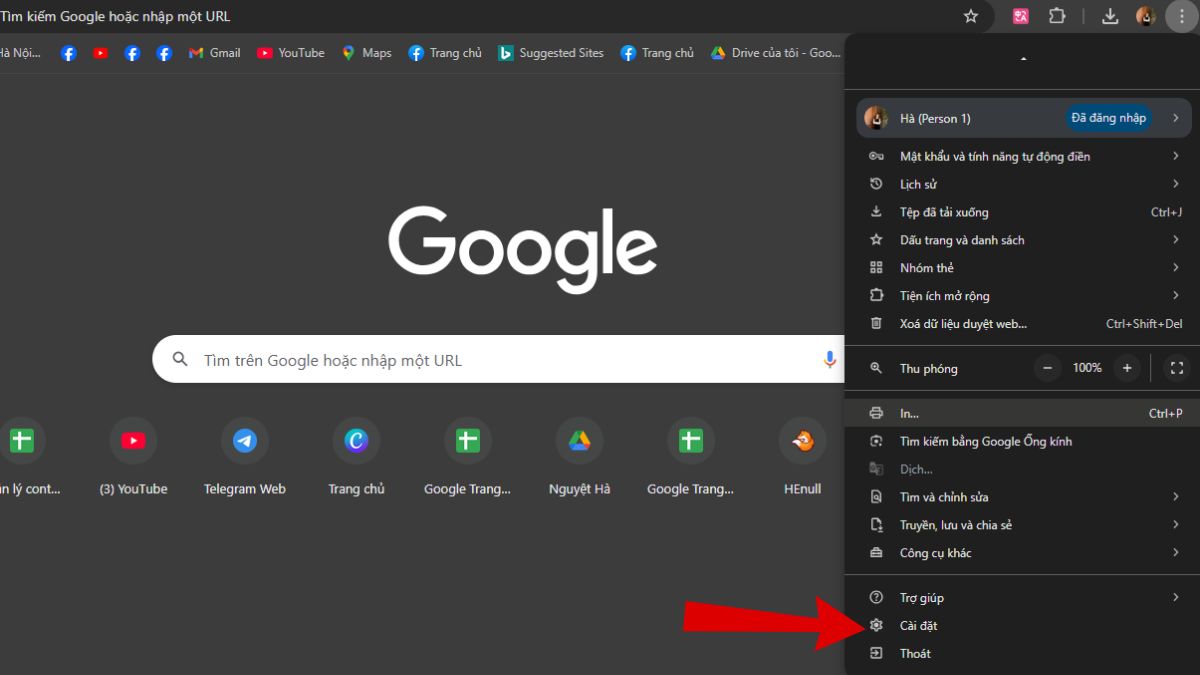The height and width of the screenshot is (675, 1200).
Task: Click the key icon beside Mật khẩu
Action: tap(876, 156)
